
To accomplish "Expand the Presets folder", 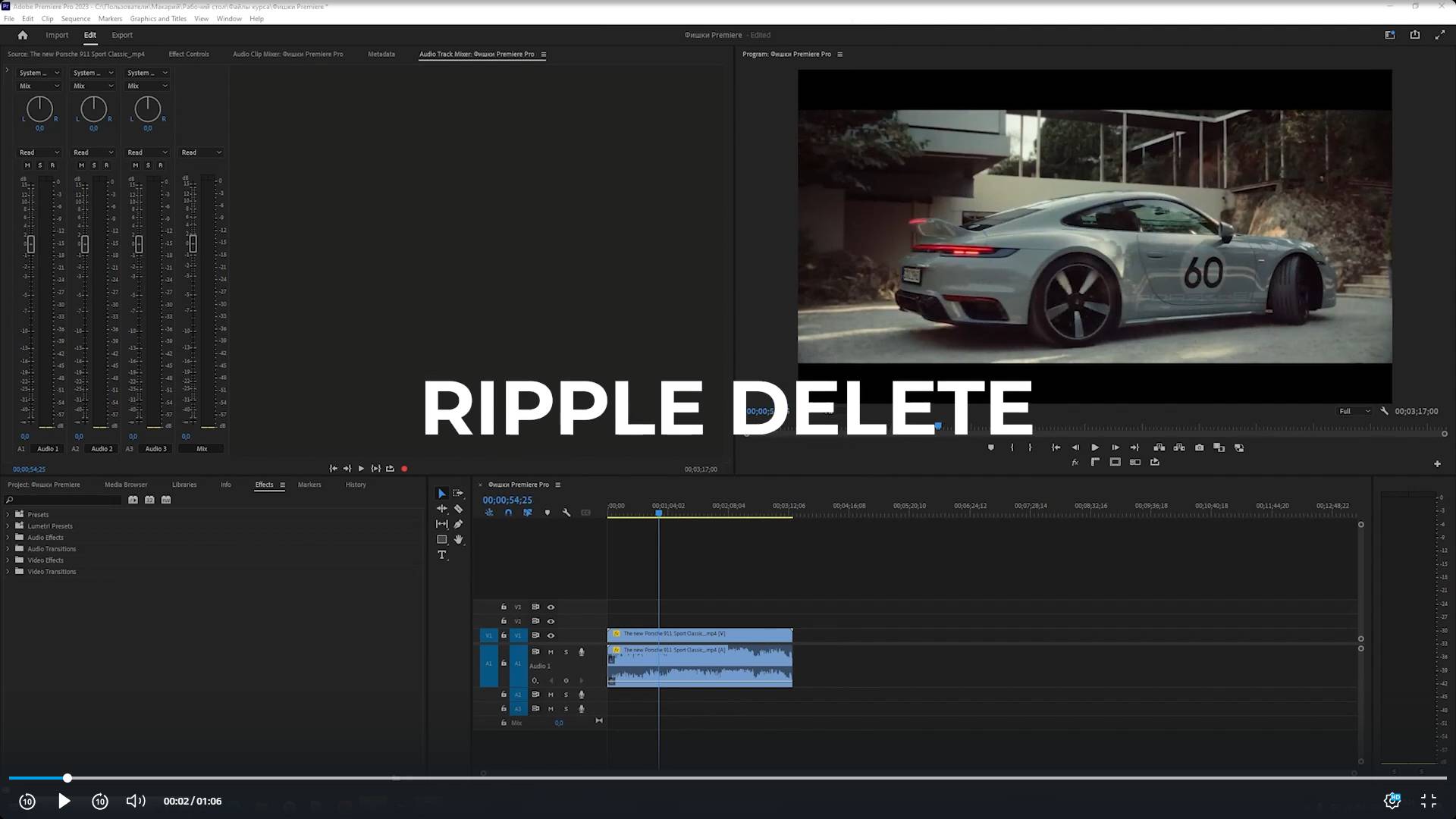I will pos(8,514).
